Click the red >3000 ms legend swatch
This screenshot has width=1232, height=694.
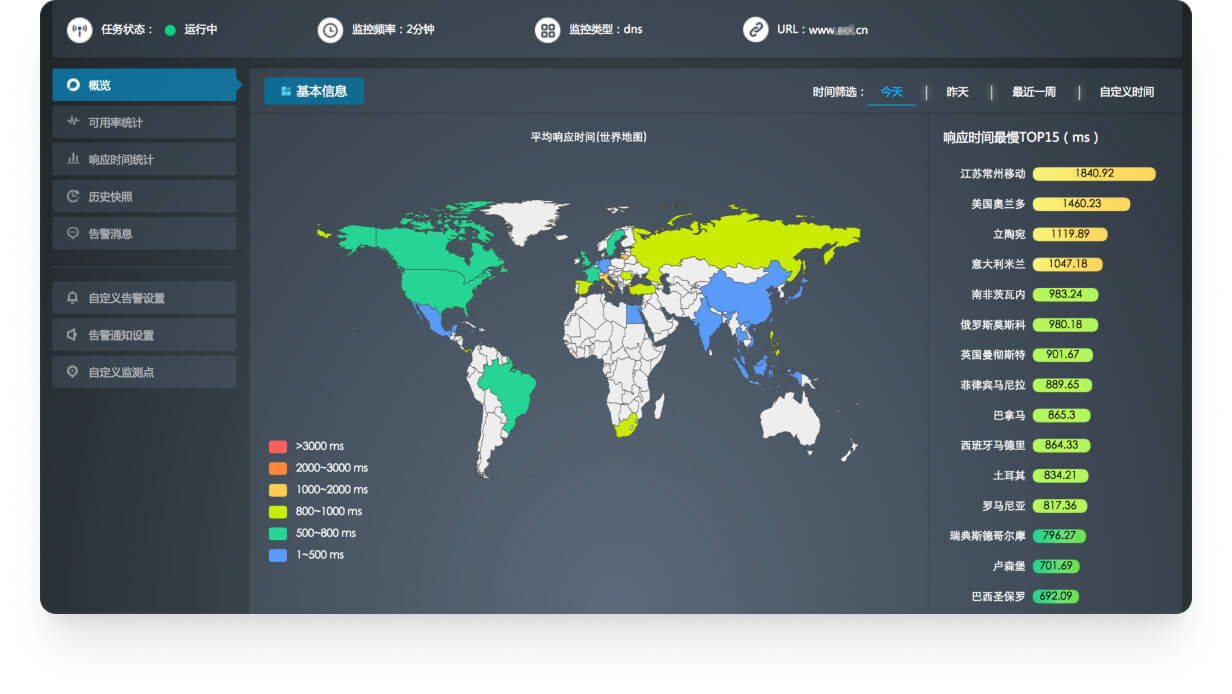(x=278, y=446)
